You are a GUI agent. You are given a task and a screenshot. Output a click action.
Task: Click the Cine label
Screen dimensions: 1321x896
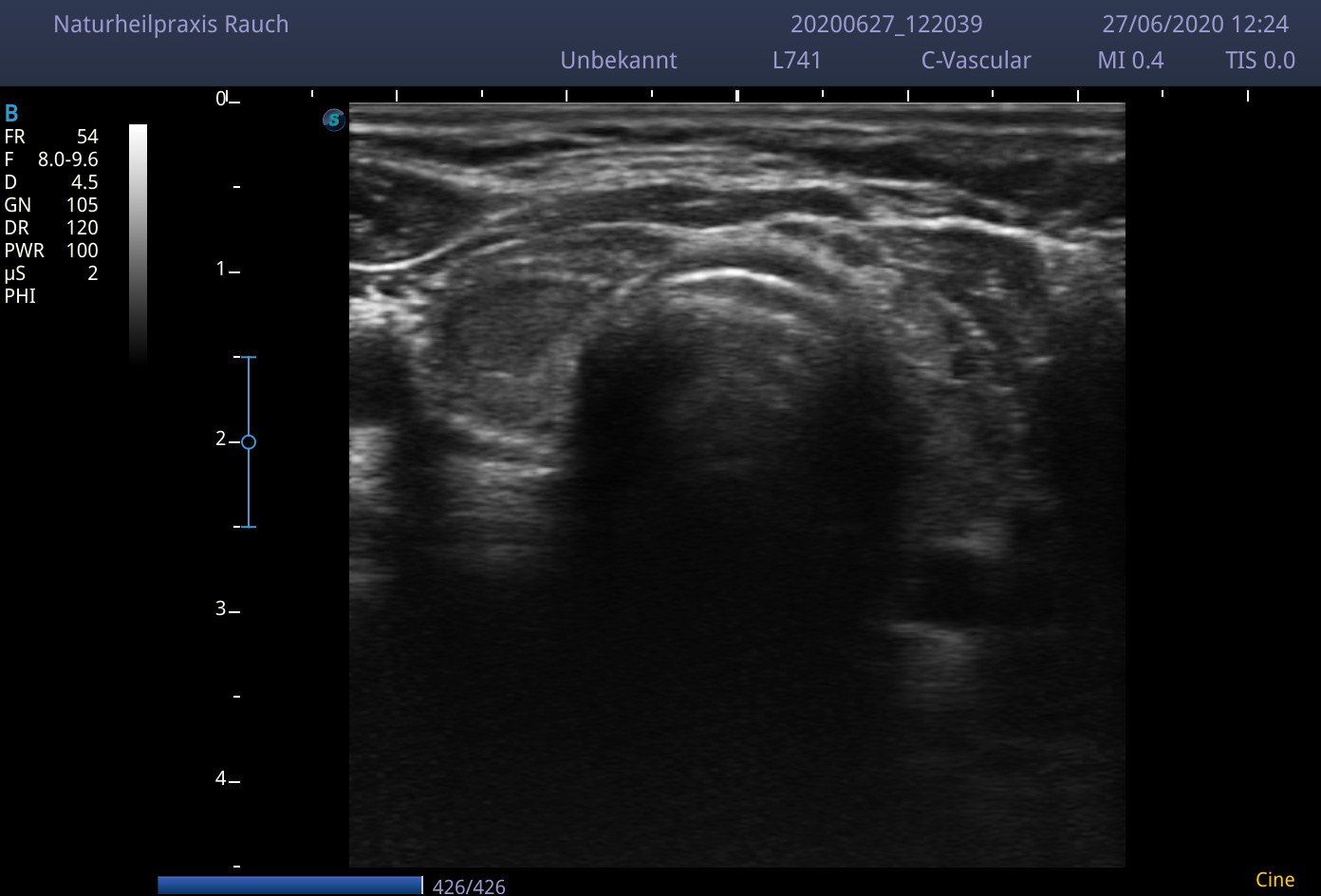1274,880
